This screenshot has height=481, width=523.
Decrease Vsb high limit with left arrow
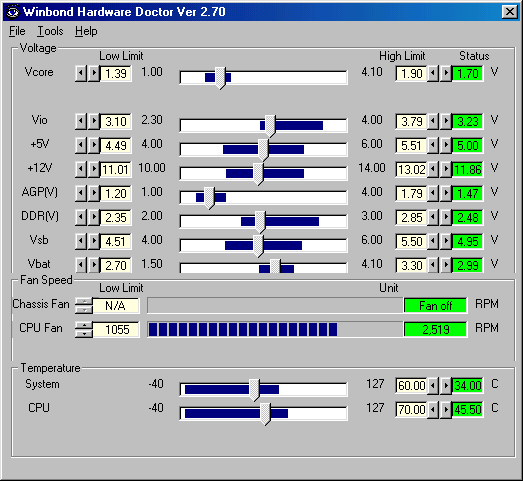click(x=433, y=242)
